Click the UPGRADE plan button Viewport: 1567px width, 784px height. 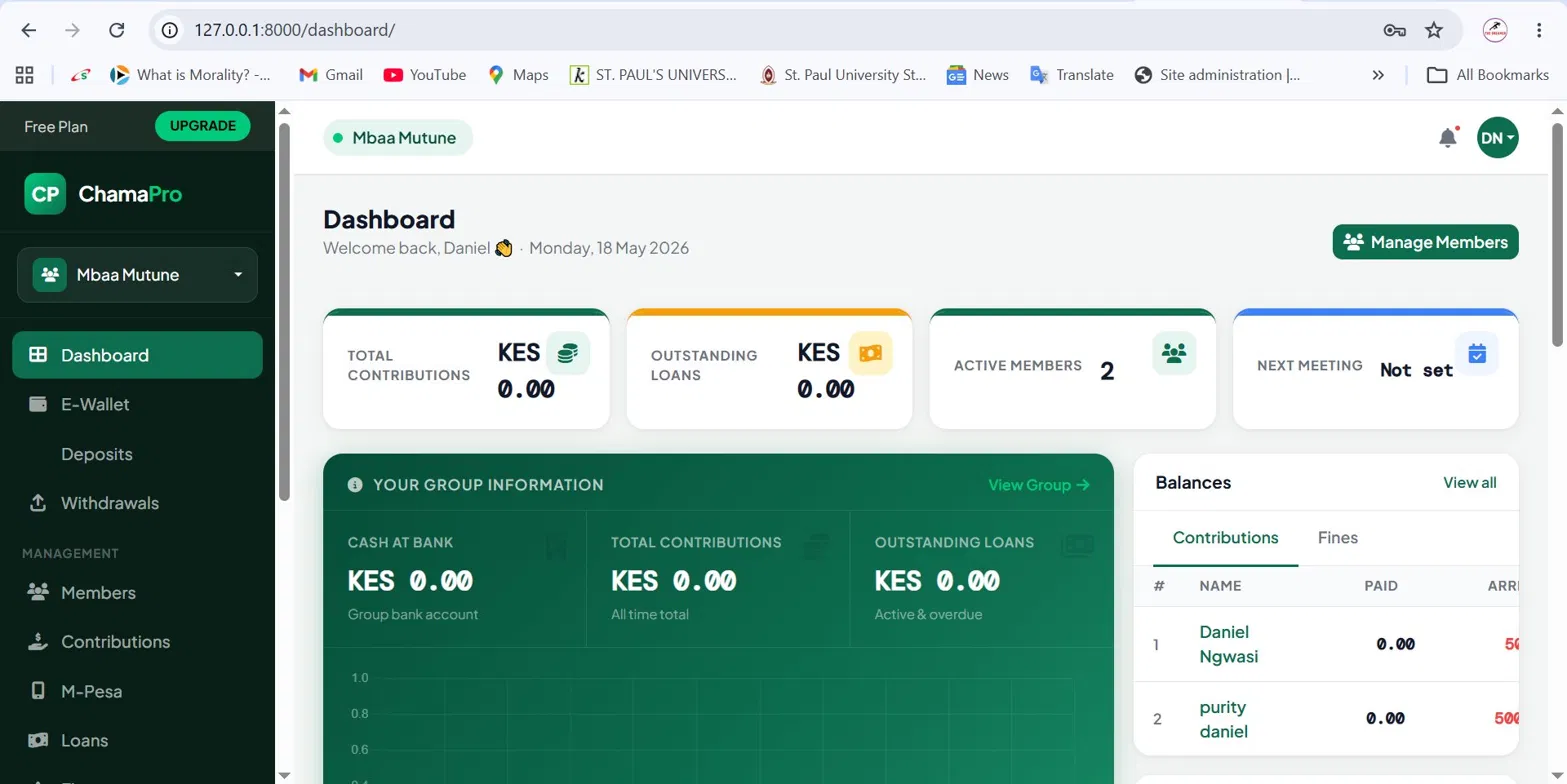pos(203,126)
